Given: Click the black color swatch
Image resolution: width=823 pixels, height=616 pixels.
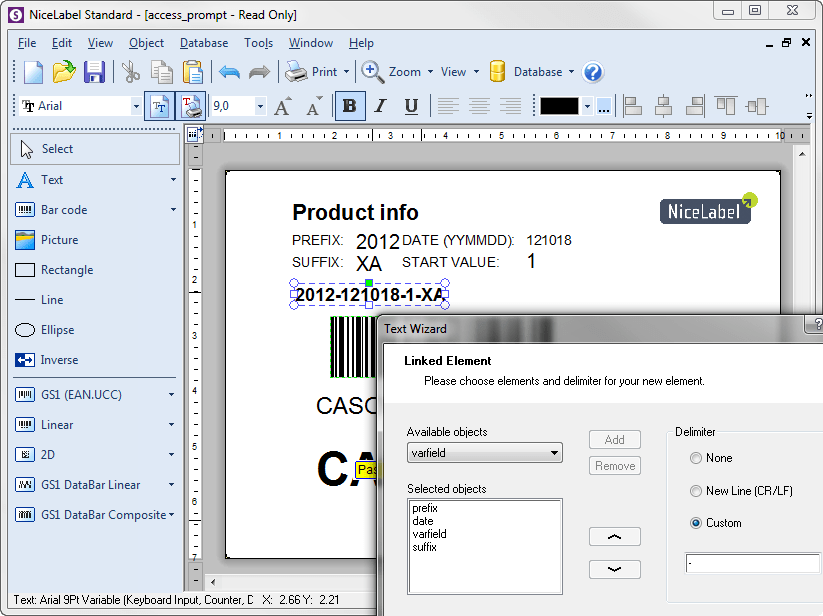Looking at the screenshot, I should point(559,106).
